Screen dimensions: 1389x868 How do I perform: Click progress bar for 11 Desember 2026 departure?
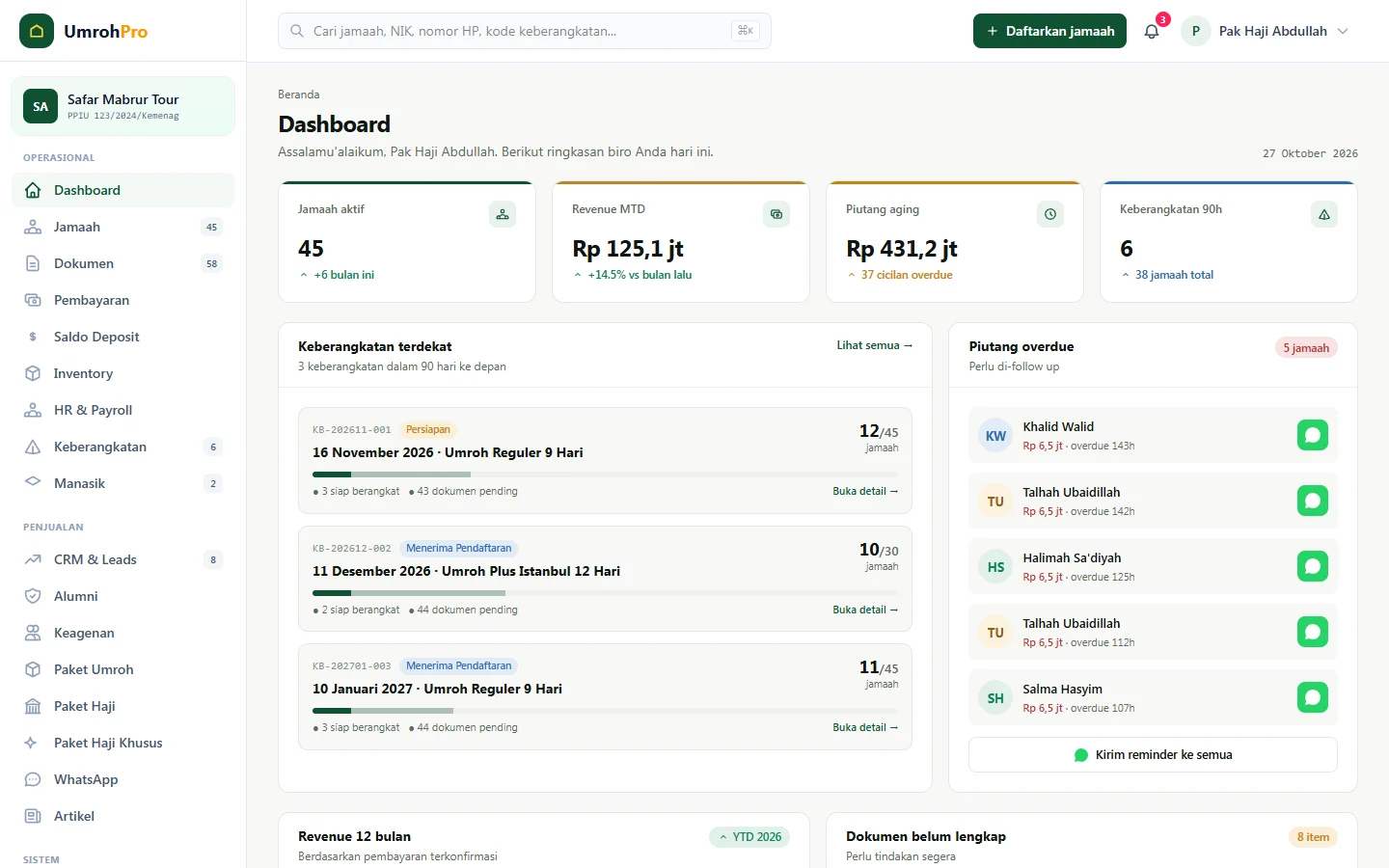(605, 593)
